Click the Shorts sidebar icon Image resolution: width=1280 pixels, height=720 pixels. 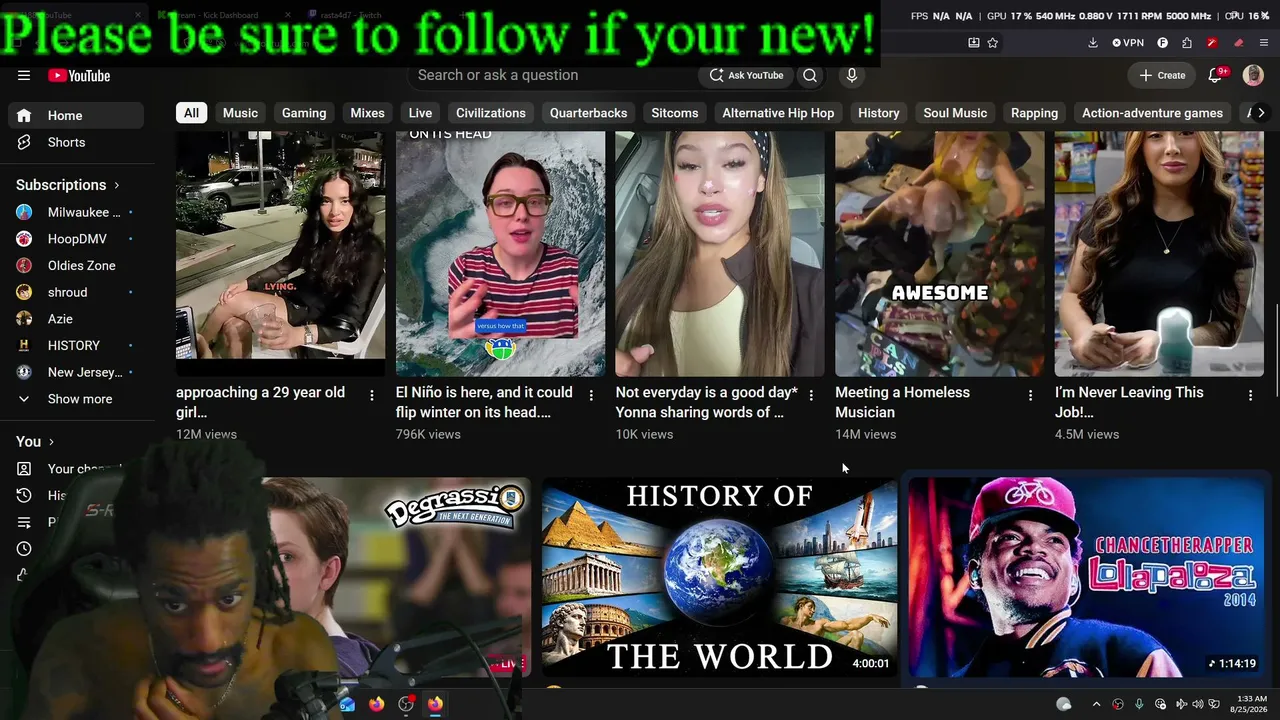24,142
